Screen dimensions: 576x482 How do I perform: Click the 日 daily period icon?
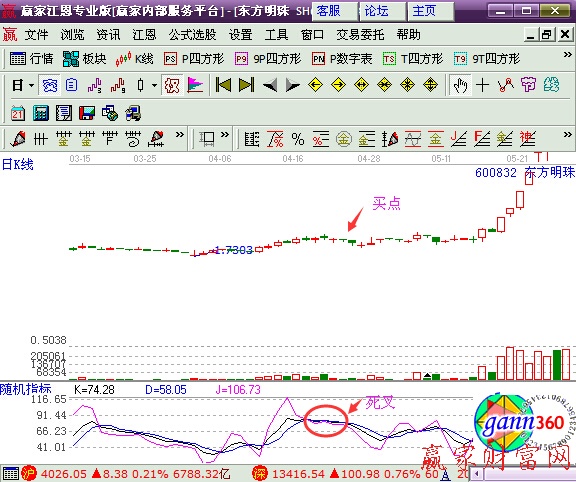18,85
